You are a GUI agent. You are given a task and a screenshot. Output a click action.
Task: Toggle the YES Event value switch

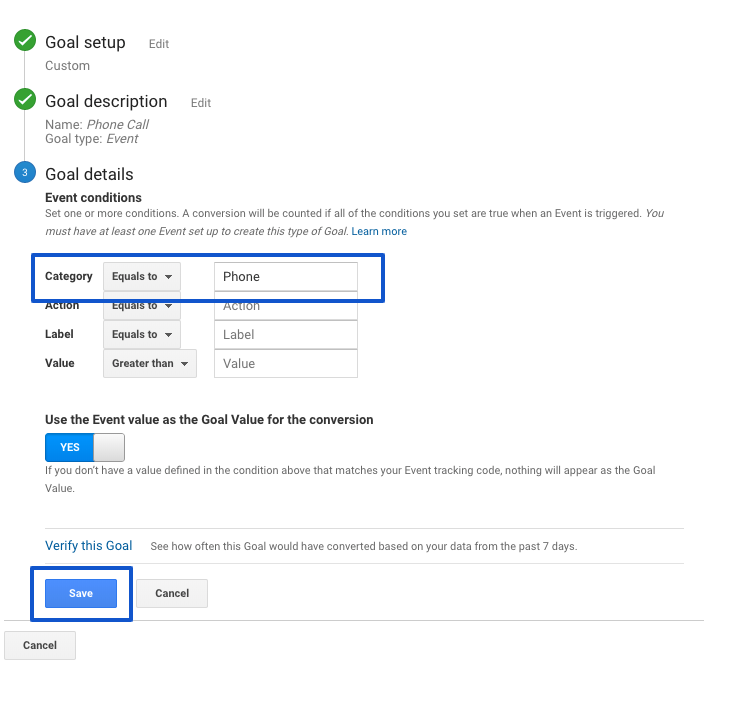[x=85, y=447]
